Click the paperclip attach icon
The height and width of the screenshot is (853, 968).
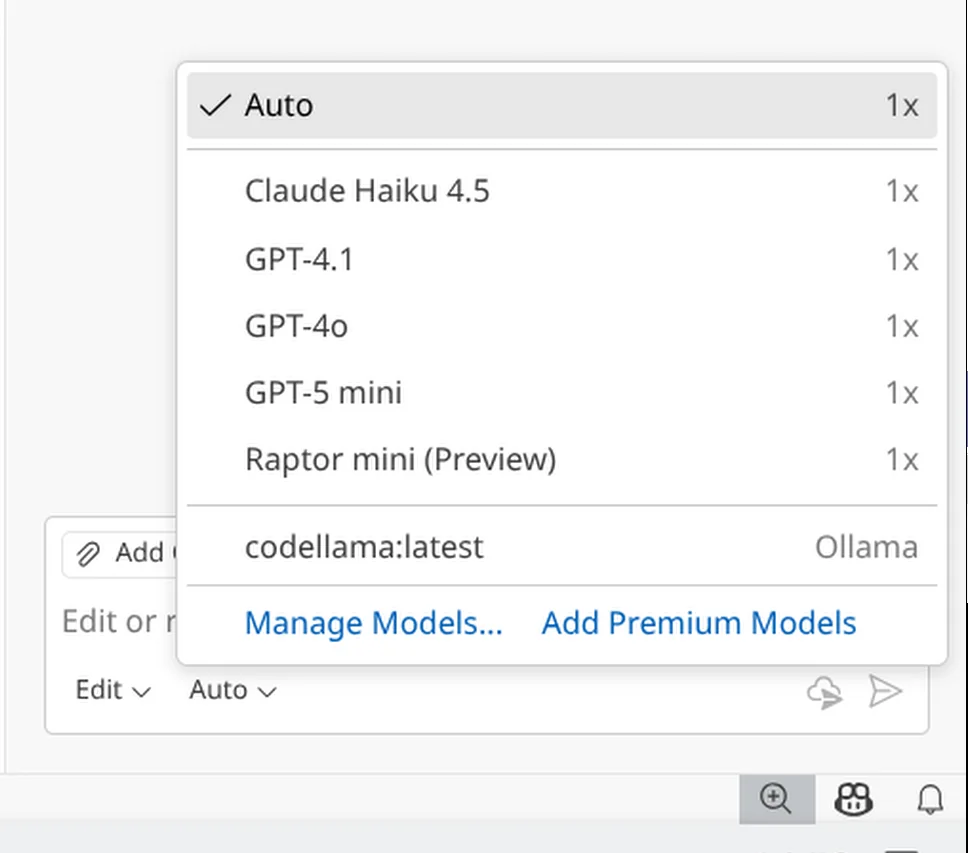pyautogui.click(x=89, y=554)
